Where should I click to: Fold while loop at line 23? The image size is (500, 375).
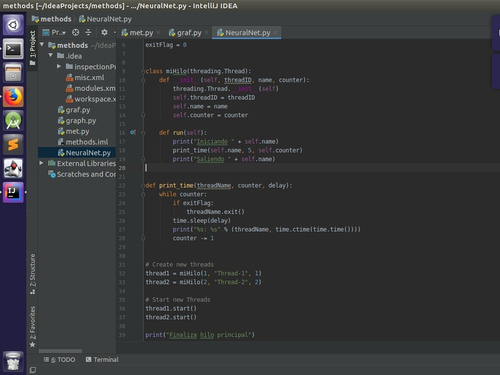tap(143, 194)
